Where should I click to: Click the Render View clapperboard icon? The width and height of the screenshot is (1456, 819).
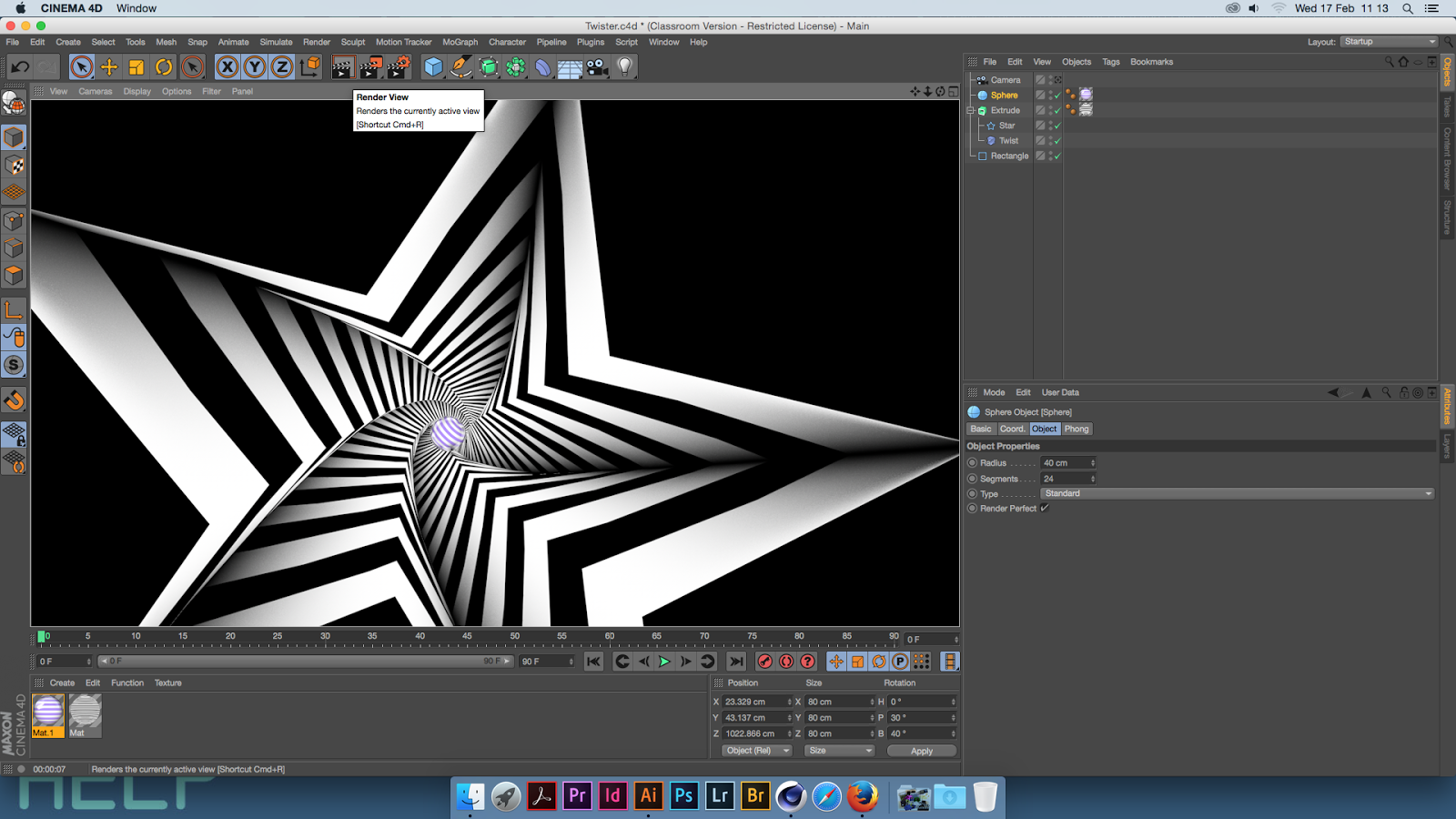343,66
